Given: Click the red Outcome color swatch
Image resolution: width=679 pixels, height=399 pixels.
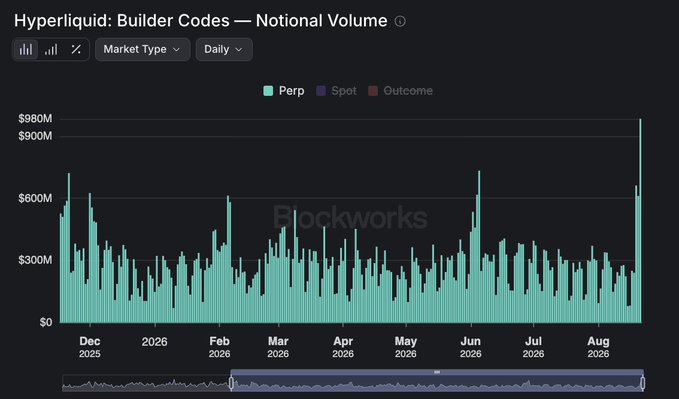Looking at the screenshot, I should click(x=373, y=91).
